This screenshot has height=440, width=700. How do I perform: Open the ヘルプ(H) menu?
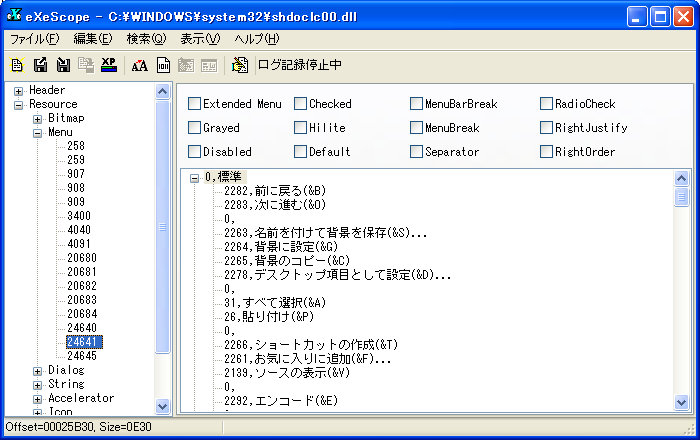[x=256, y=39]
